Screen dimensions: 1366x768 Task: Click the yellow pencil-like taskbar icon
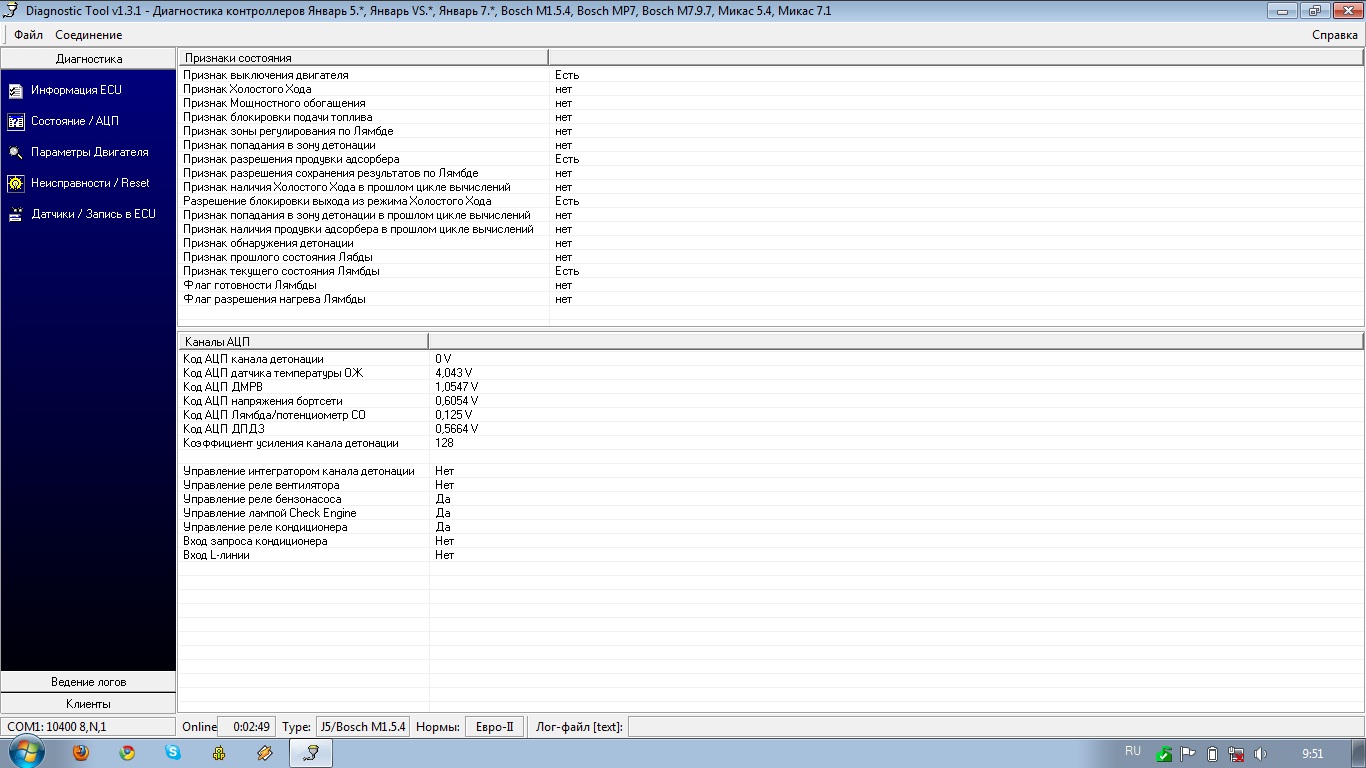tap(265, 753)
